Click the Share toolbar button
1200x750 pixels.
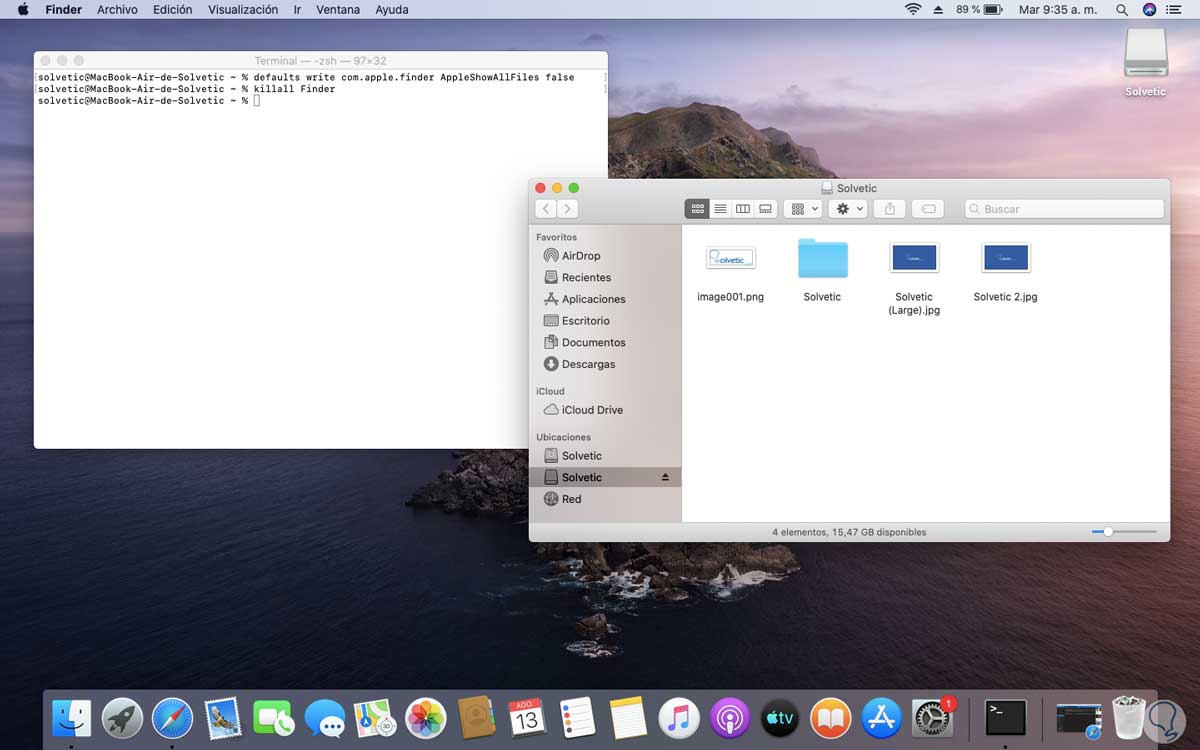(889, 209)
